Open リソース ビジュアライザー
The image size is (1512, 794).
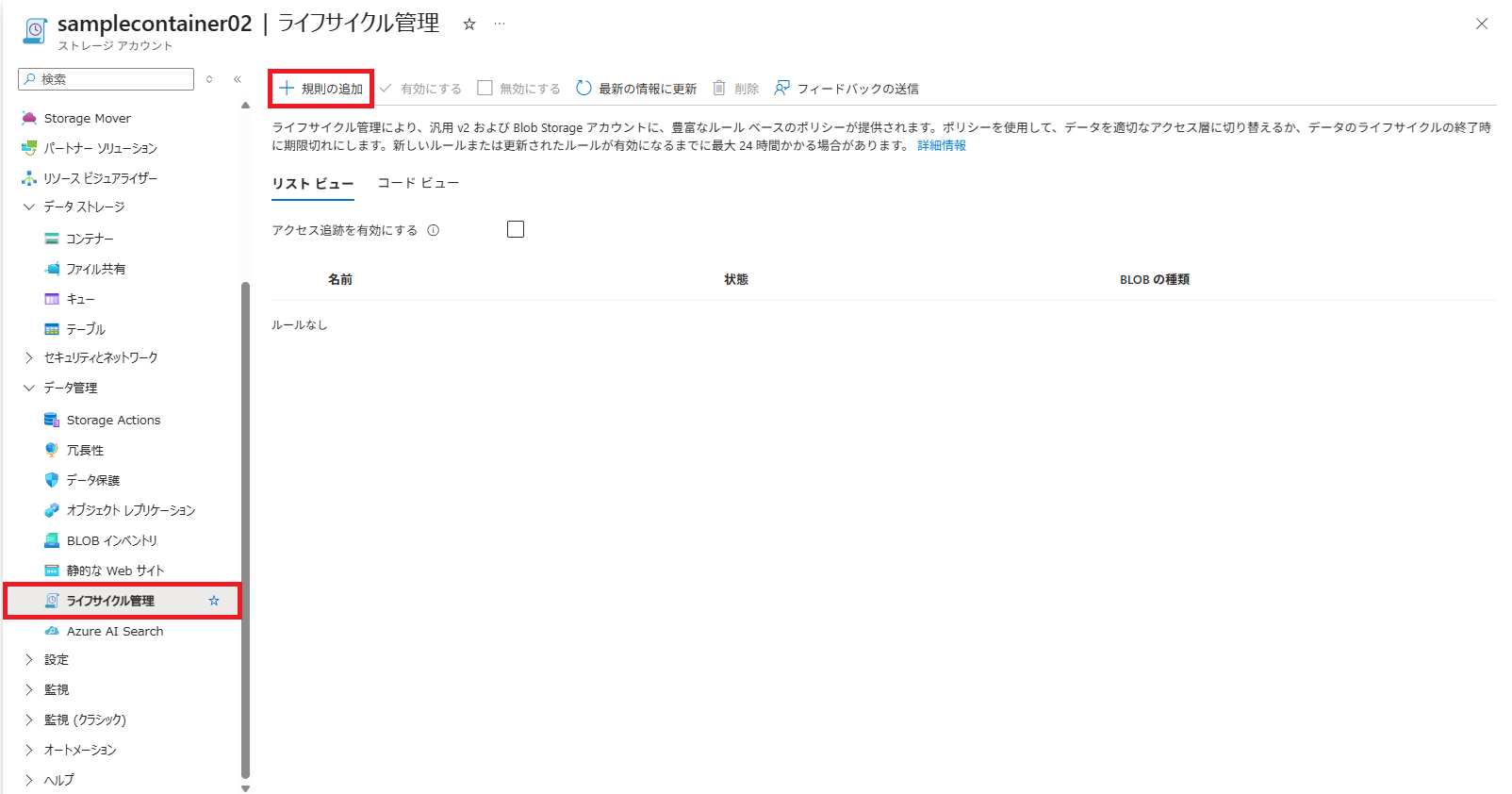[101, 178]
